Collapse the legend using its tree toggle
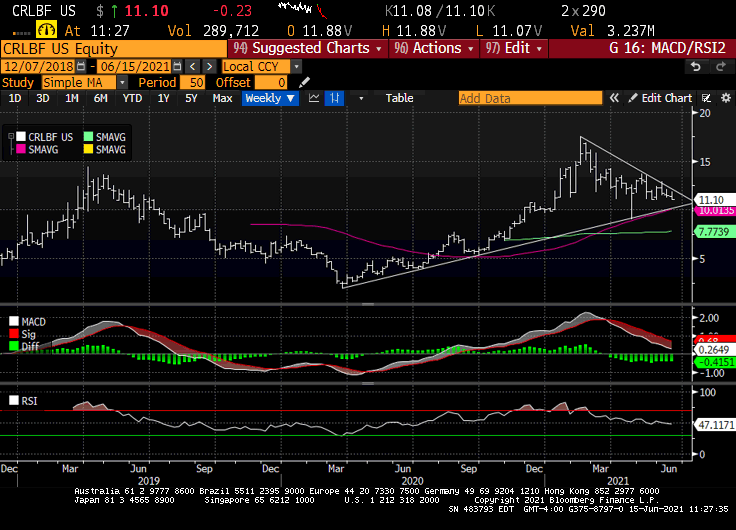The width and height of the screenshot is (736, 530). click(11, 137)
